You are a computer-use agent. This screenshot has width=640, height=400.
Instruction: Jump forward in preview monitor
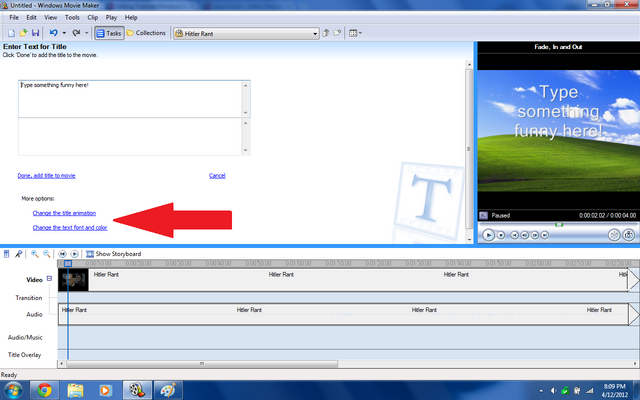tap(544, 235)
